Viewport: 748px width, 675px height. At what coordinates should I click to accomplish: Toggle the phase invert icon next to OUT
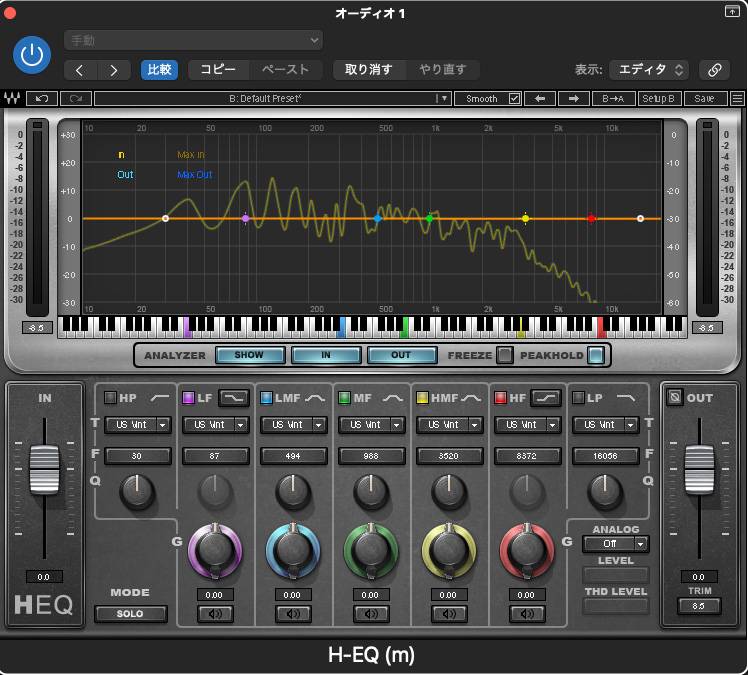pyautogui.click(x=675, y=397)
